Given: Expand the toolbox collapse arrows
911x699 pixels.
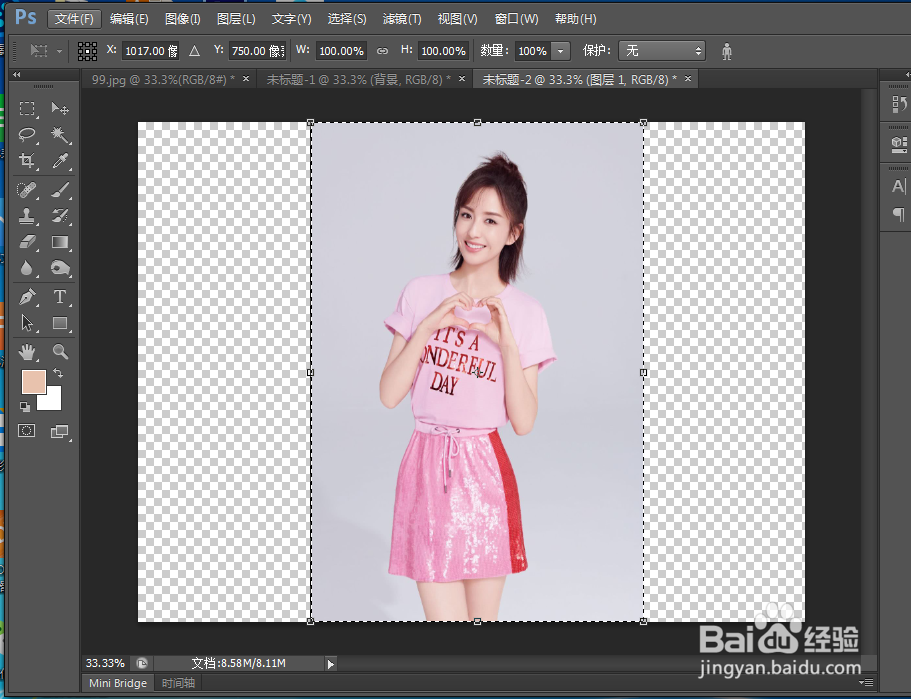Looking at the screenshot, I should pos(17,74).
